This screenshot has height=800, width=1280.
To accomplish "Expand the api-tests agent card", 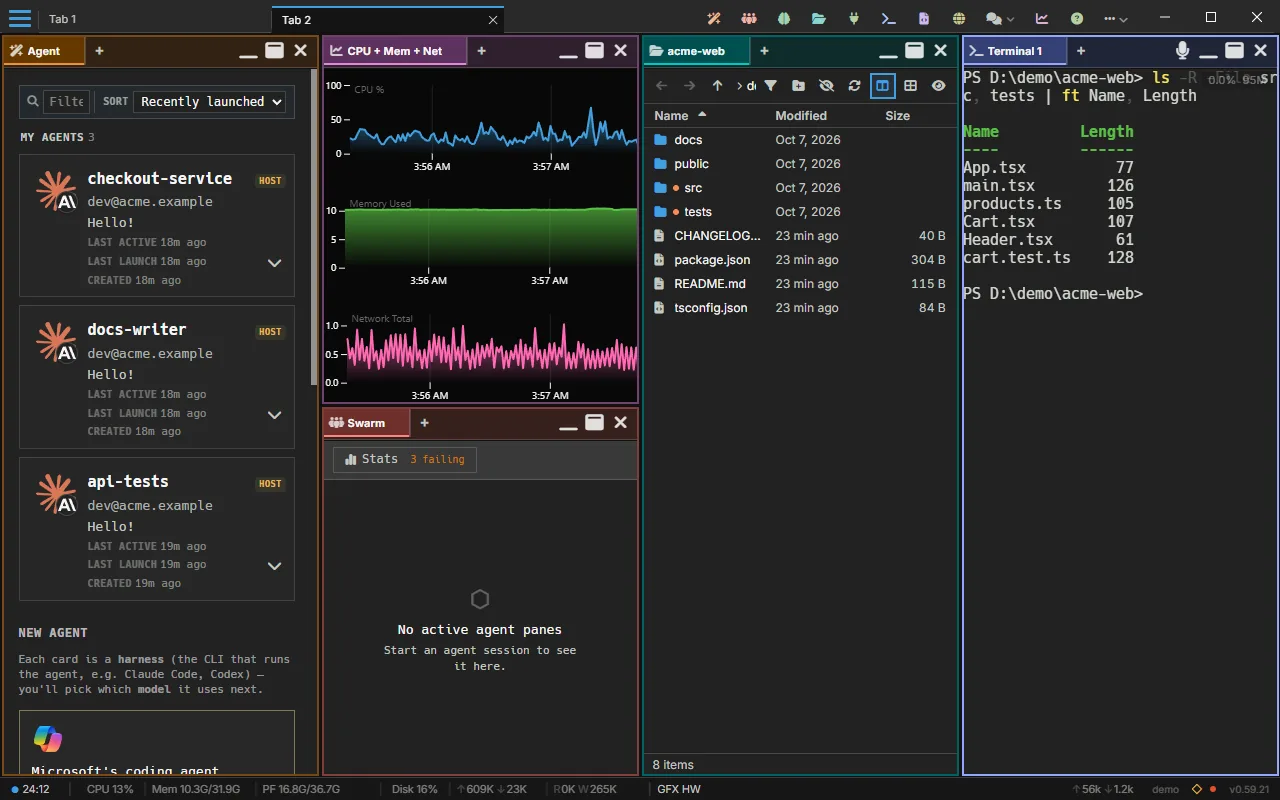I will click(275, 566).
